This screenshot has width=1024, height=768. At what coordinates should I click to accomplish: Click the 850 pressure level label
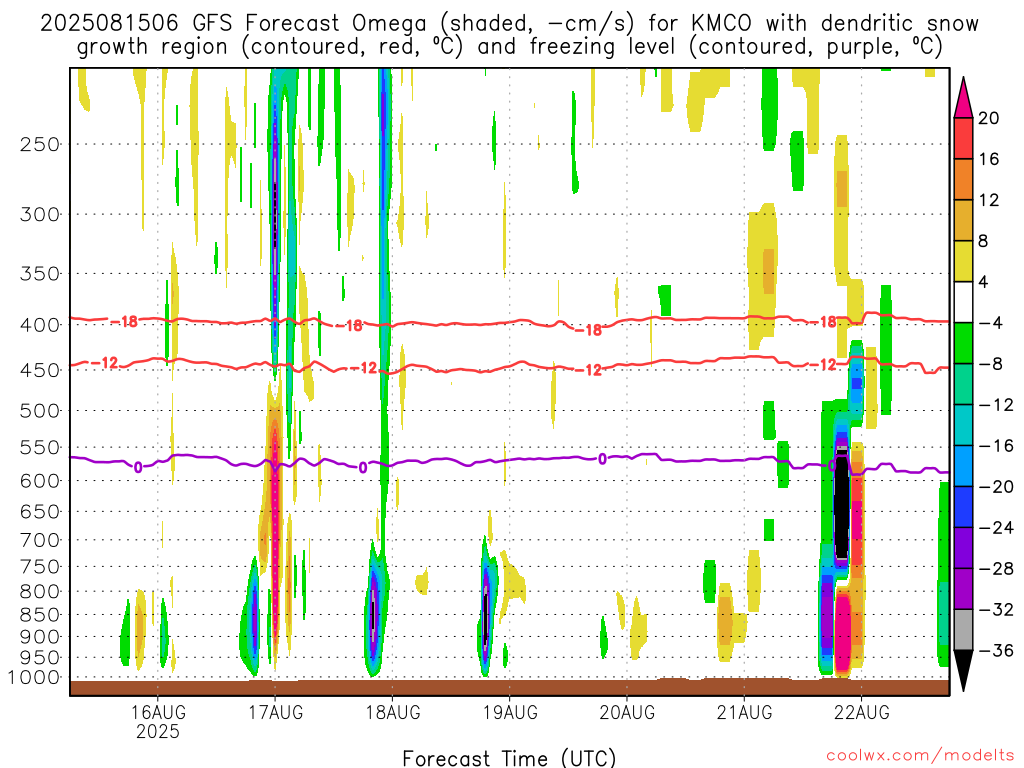click(x=40, y=615)
